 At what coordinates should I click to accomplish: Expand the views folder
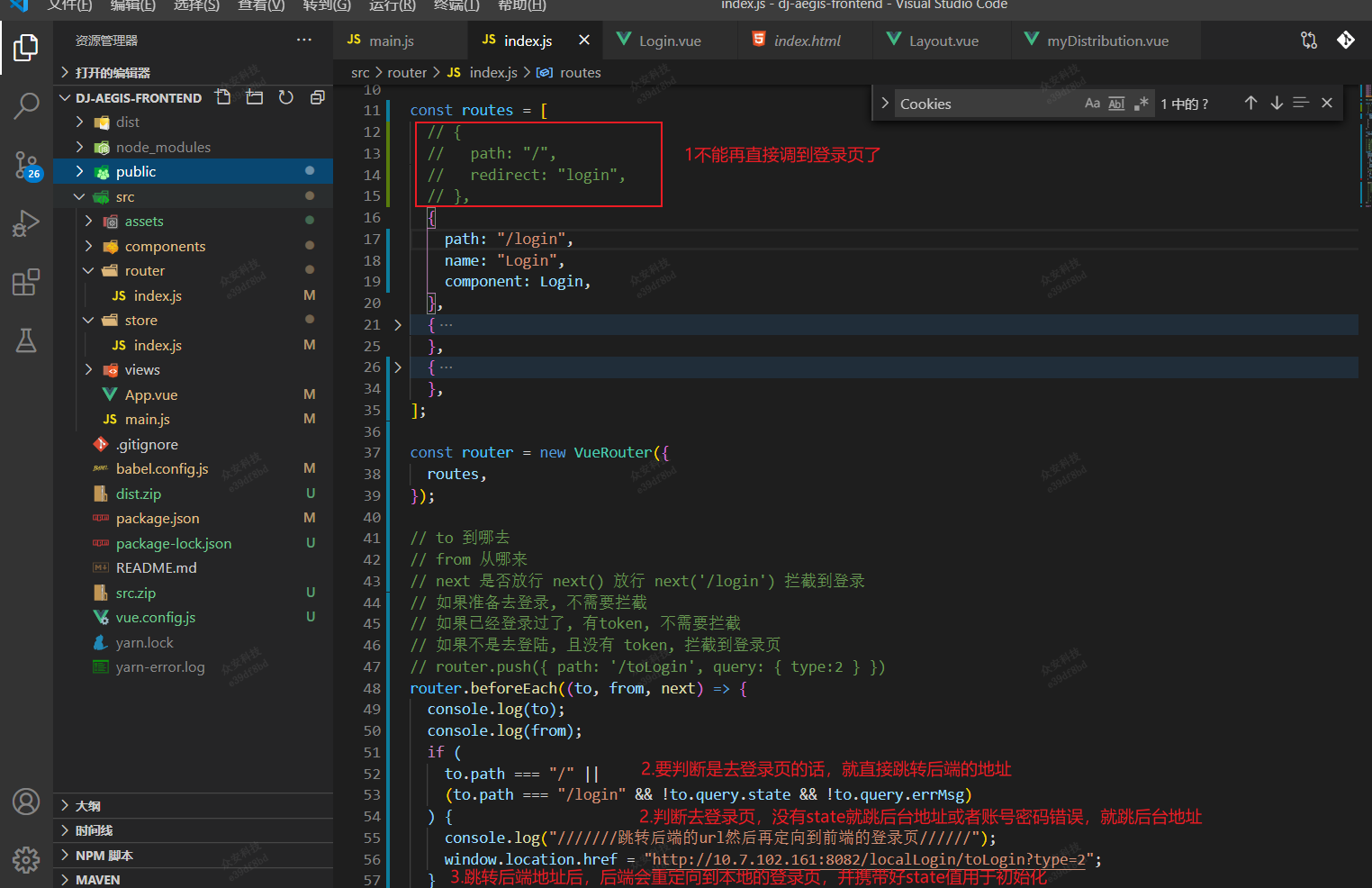(88, 369)
